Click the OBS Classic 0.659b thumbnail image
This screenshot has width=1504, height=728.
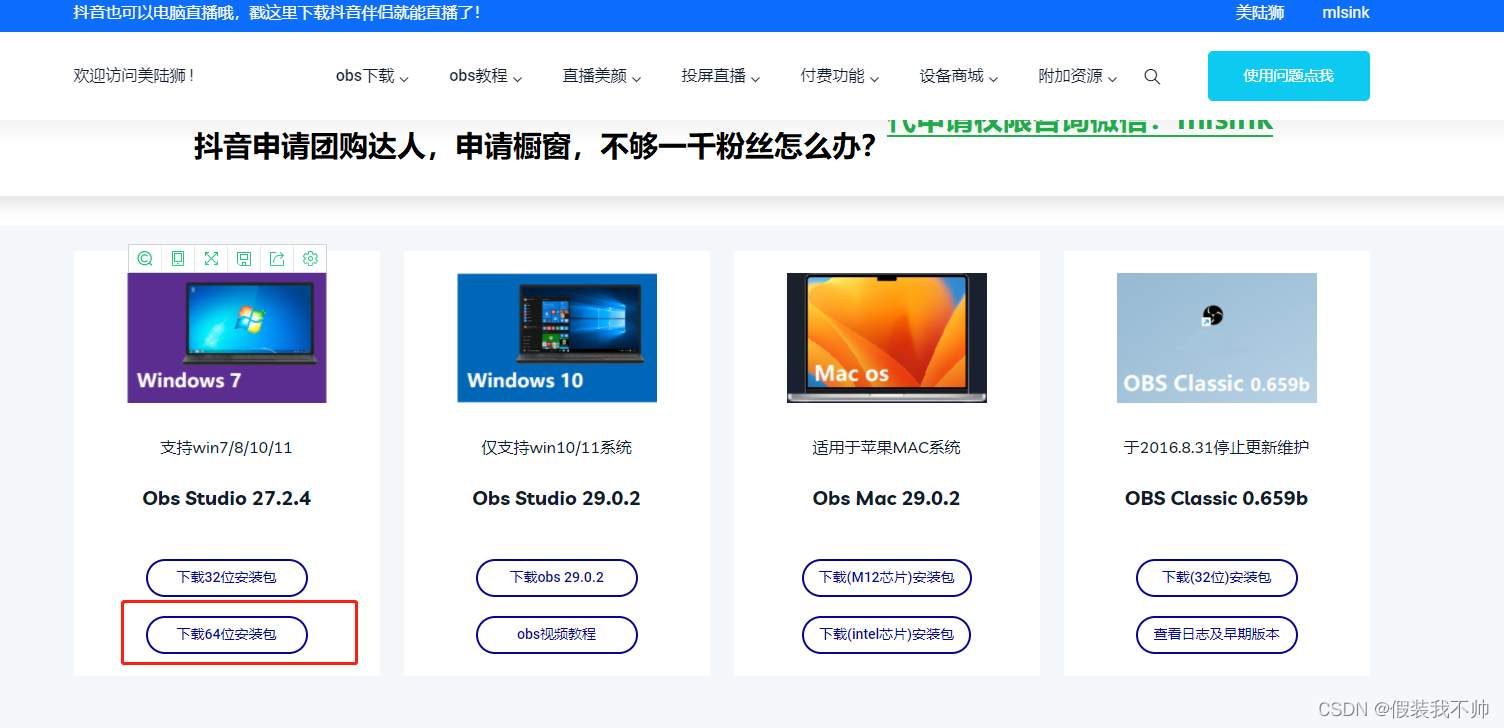point(1217,338)
